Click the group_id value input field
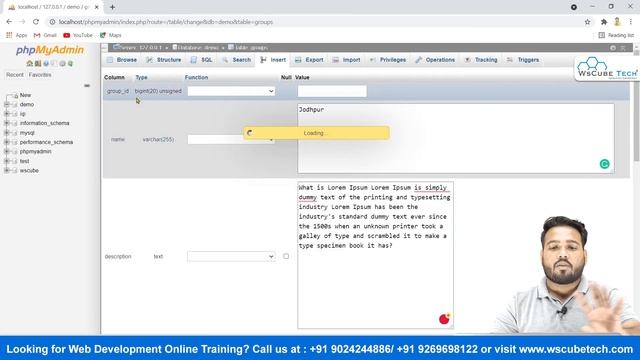This screenshot has height=360, width=640. pos(332,91)
